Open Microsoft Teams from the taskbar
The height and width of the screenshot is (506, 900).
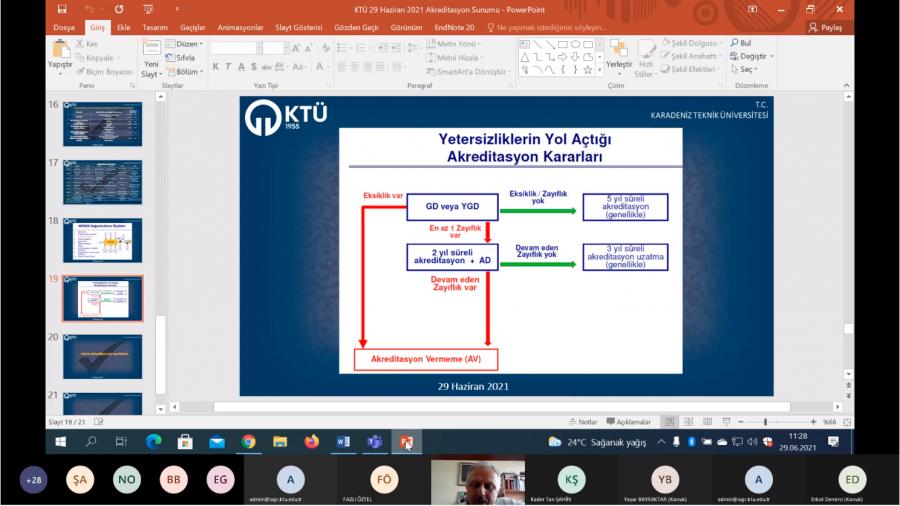pyautogui.click(x=374, y=441)
